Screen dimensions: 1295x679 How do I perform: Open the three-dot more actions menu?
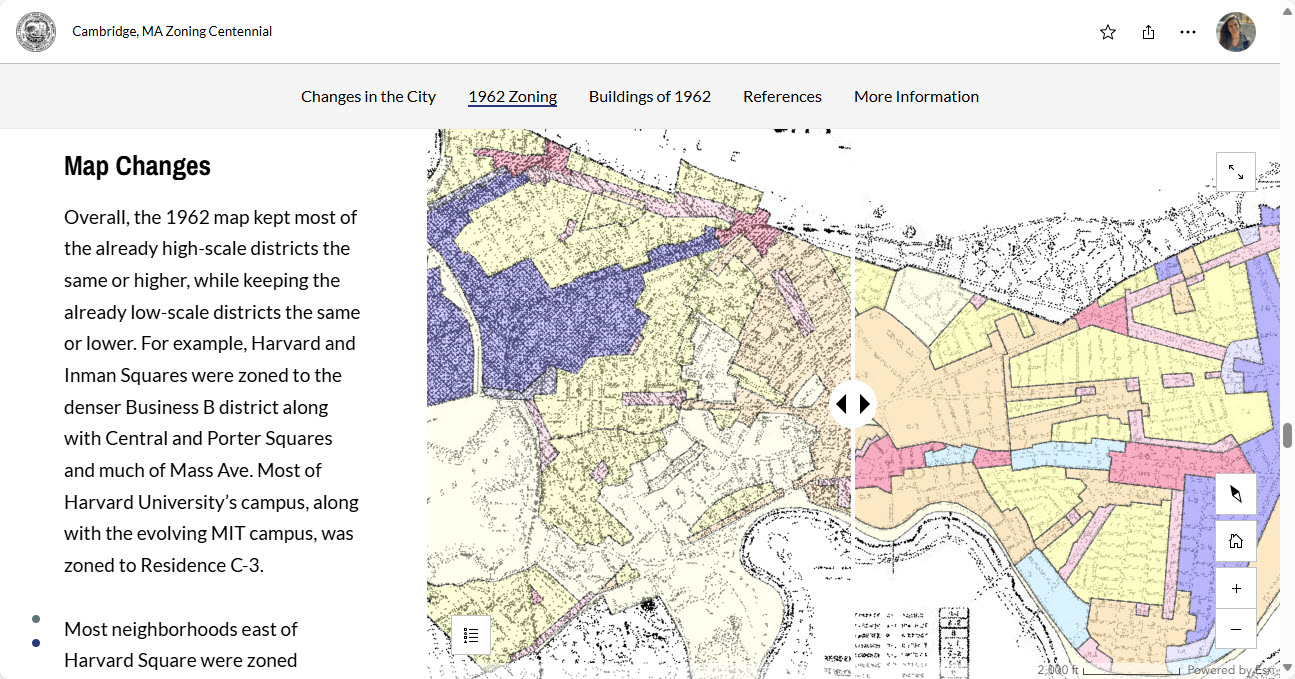1188,32
